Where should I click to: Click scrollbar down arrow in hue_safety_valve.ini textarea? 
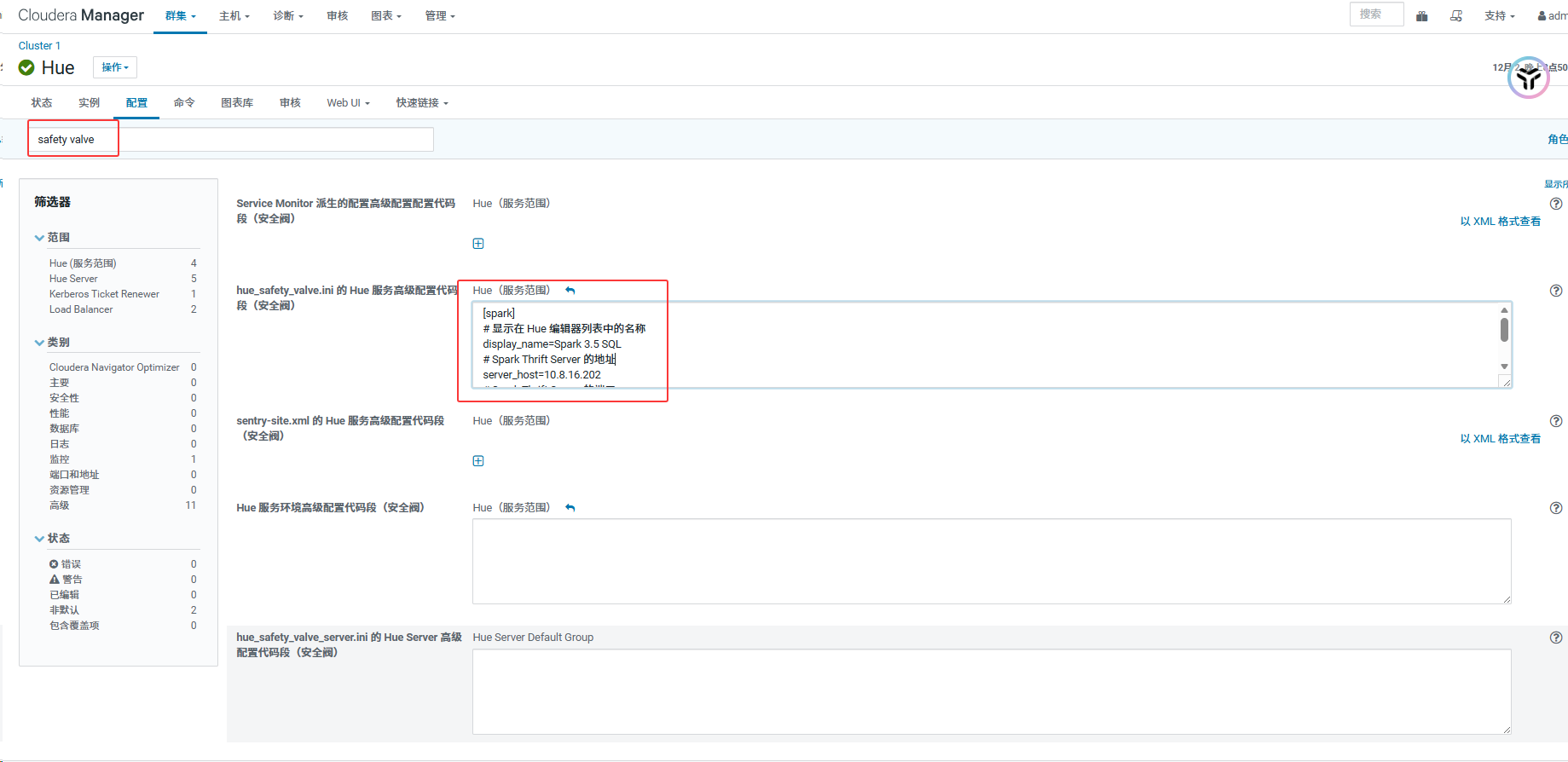tap(1504, 367)
